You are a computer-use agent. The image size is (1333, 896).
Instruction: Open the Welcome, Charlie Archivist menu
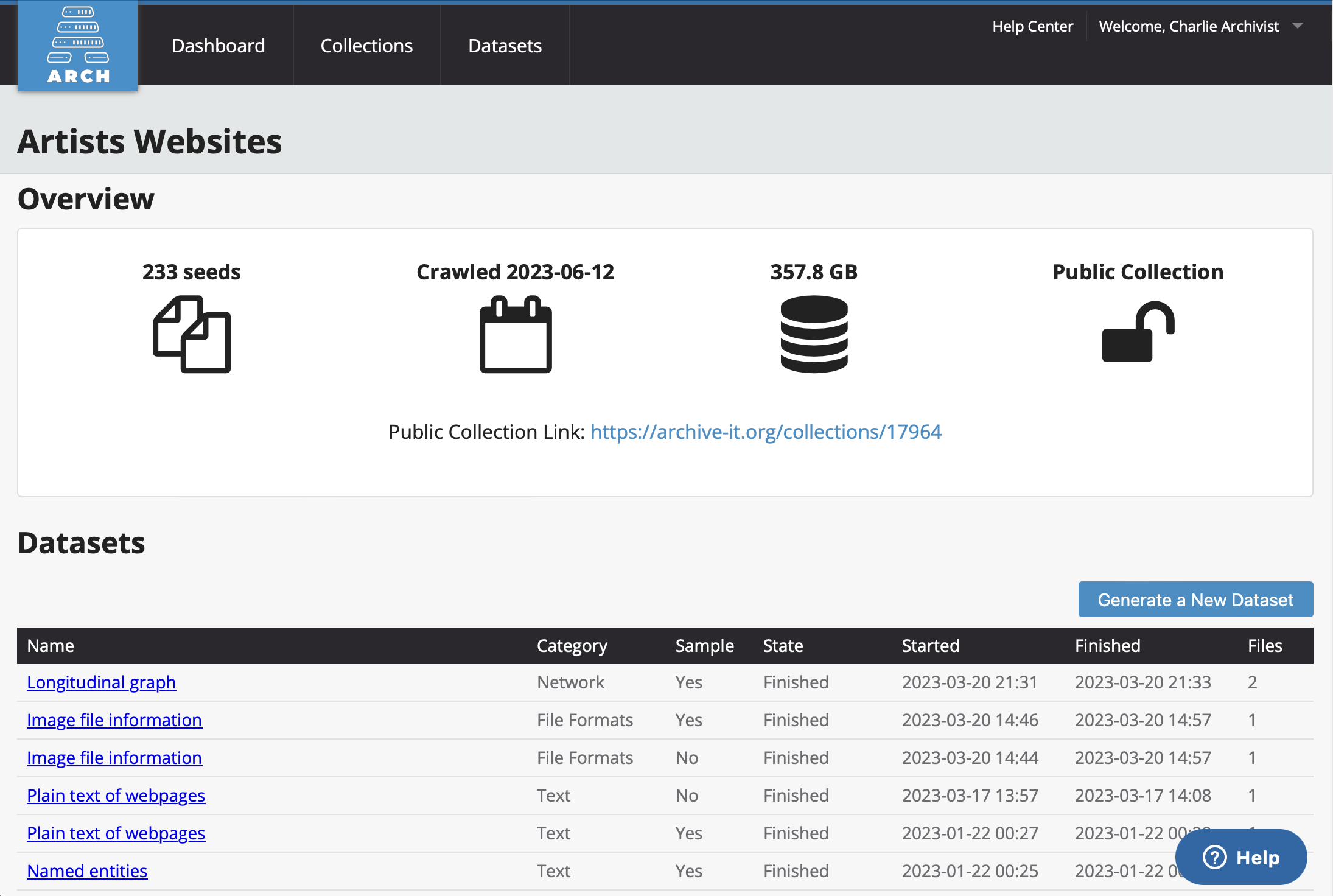[x=1188, y=26]
